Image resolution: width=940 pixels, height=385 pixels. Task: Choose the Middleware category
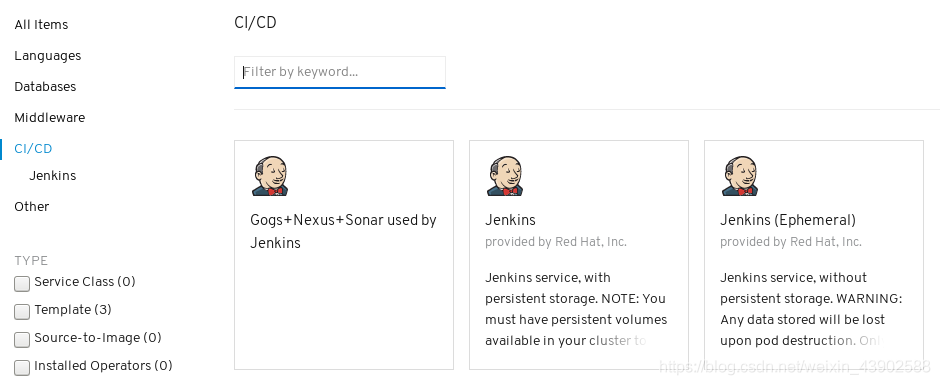(x=50, y=118)
